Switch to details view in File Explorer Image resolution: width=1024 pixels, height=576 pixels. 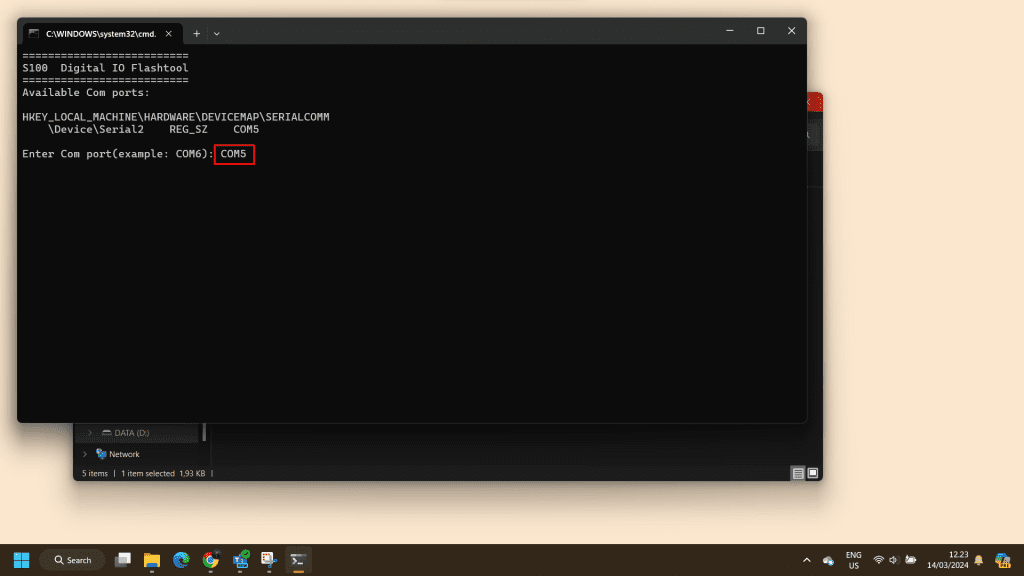pyautogui.click(x=798, y=473)
